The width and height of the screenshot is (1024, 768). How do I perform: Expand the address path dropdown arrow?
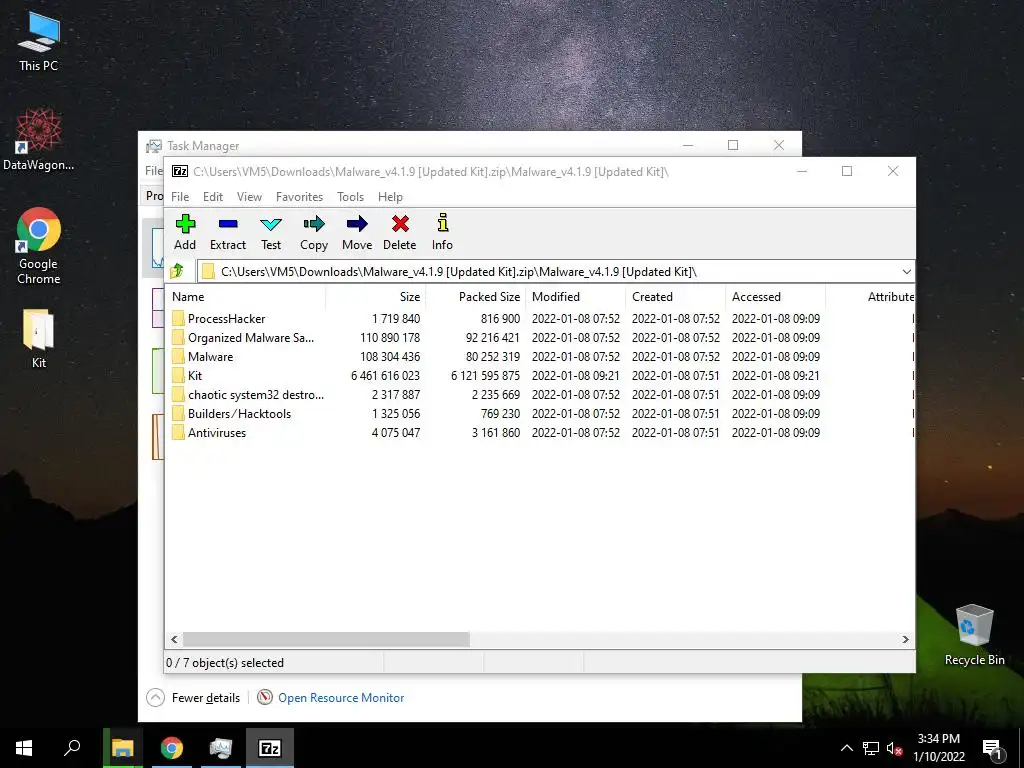(906, 272)
